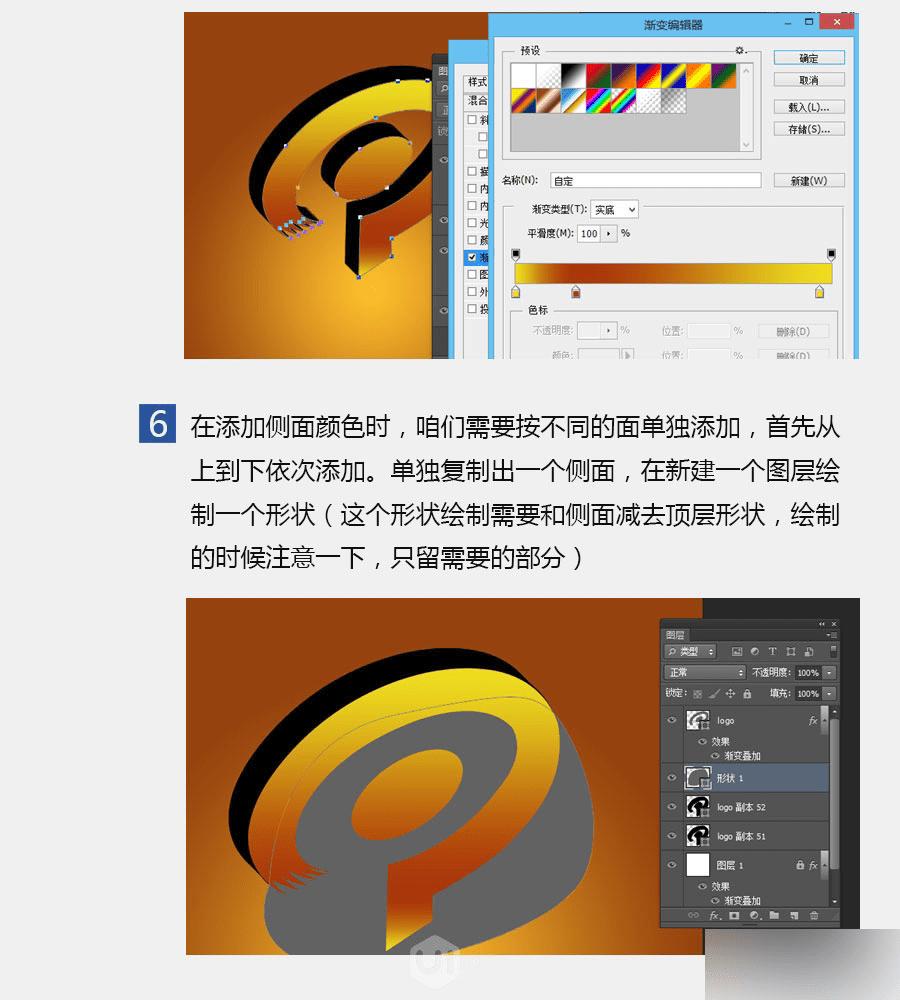Create a new group with the folder icon
900x1000 pixels.
point(775,915)
